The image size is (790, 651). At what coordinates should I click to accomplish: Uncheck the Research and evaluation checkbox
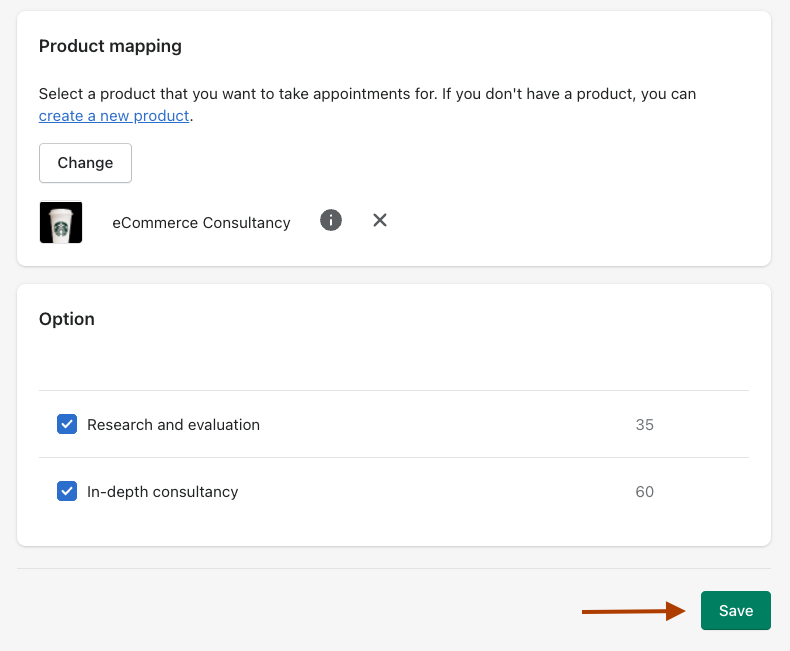pos(67,424)
